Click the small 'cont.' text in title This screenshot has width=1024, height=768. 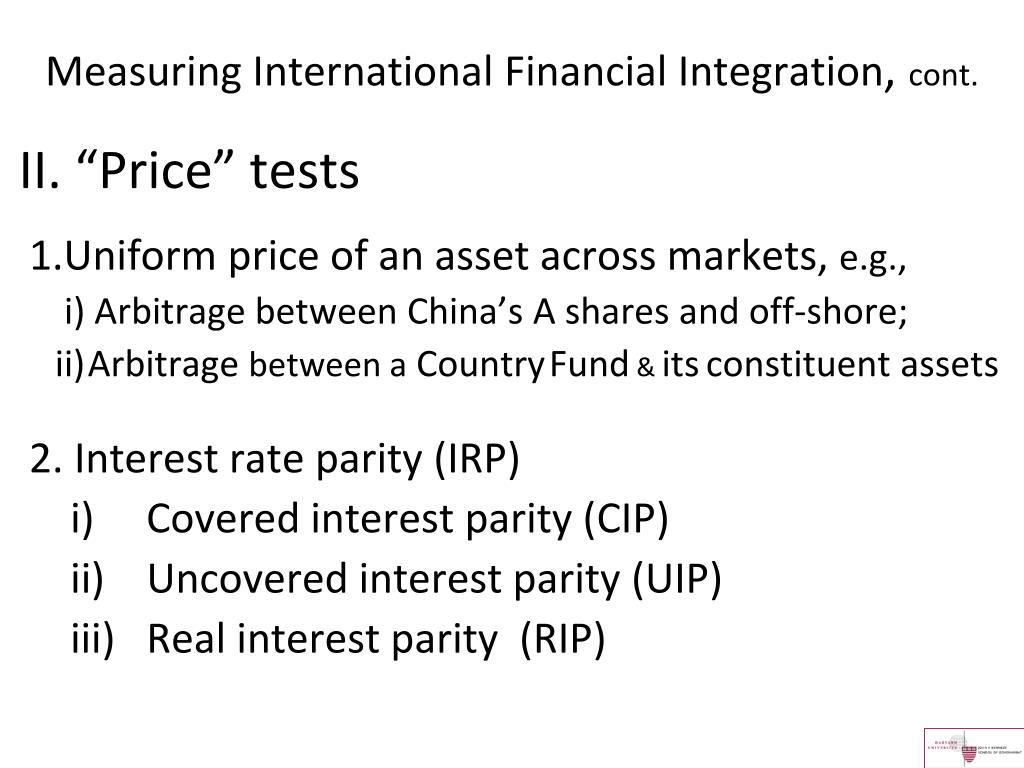[x=942, y=76]
